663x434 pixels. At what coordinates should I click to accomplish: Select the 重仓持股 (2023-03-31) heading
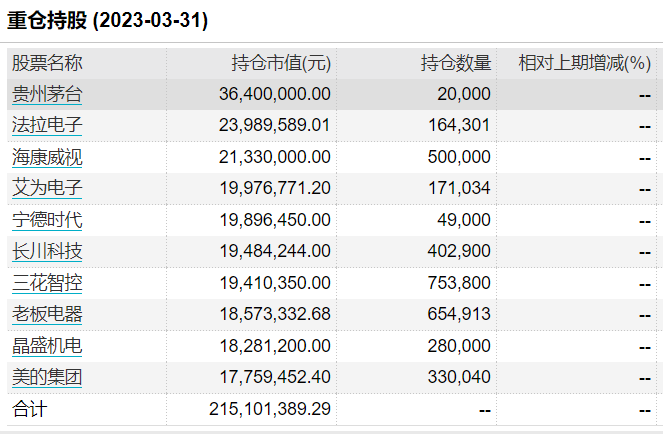107,20
